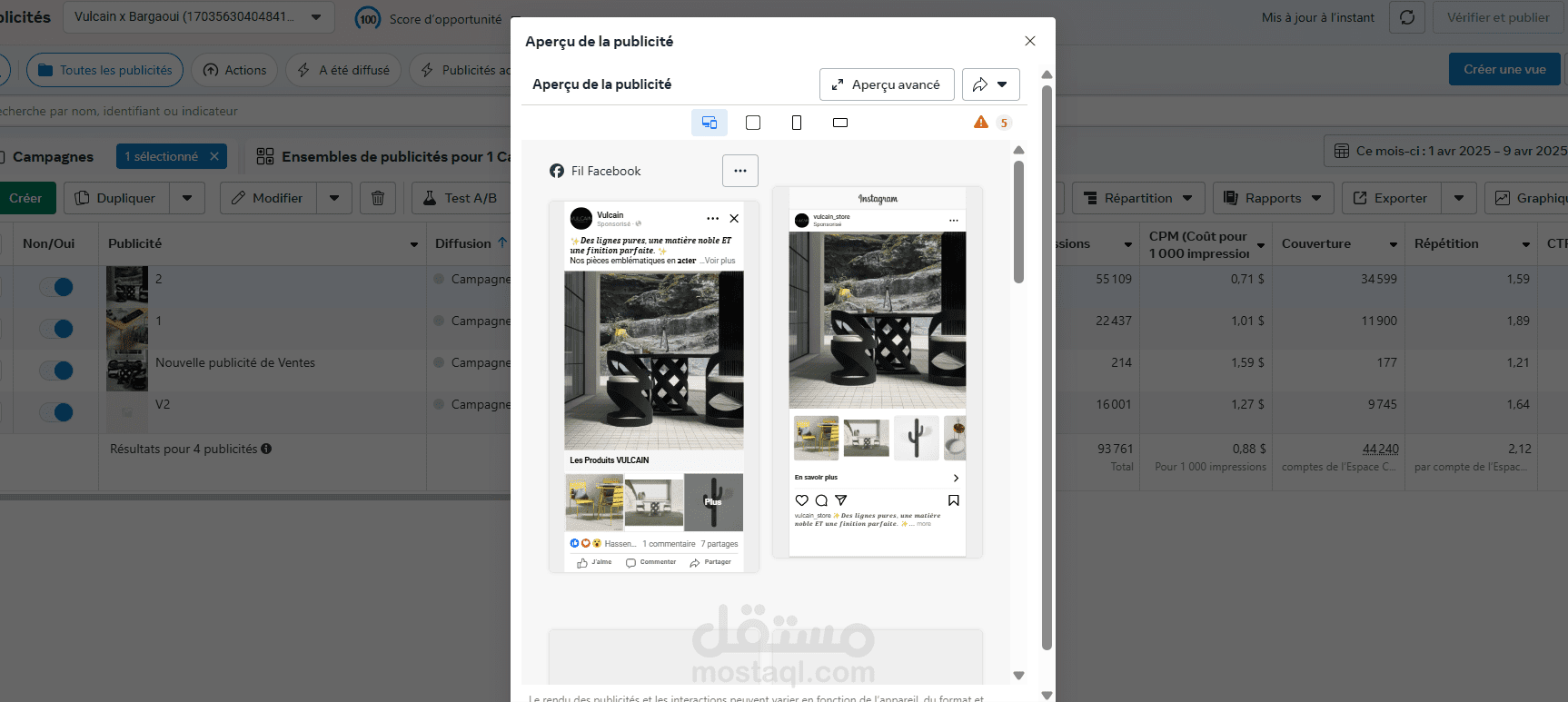Select the Actions filter

(234, 70)
